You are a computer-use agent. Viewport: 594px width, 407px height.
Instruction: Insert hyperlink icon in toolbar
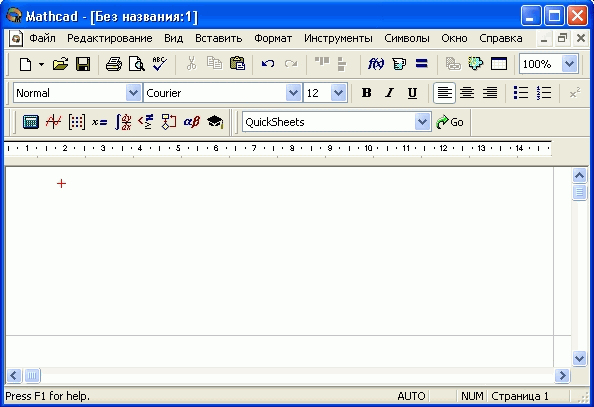point(453,64)
